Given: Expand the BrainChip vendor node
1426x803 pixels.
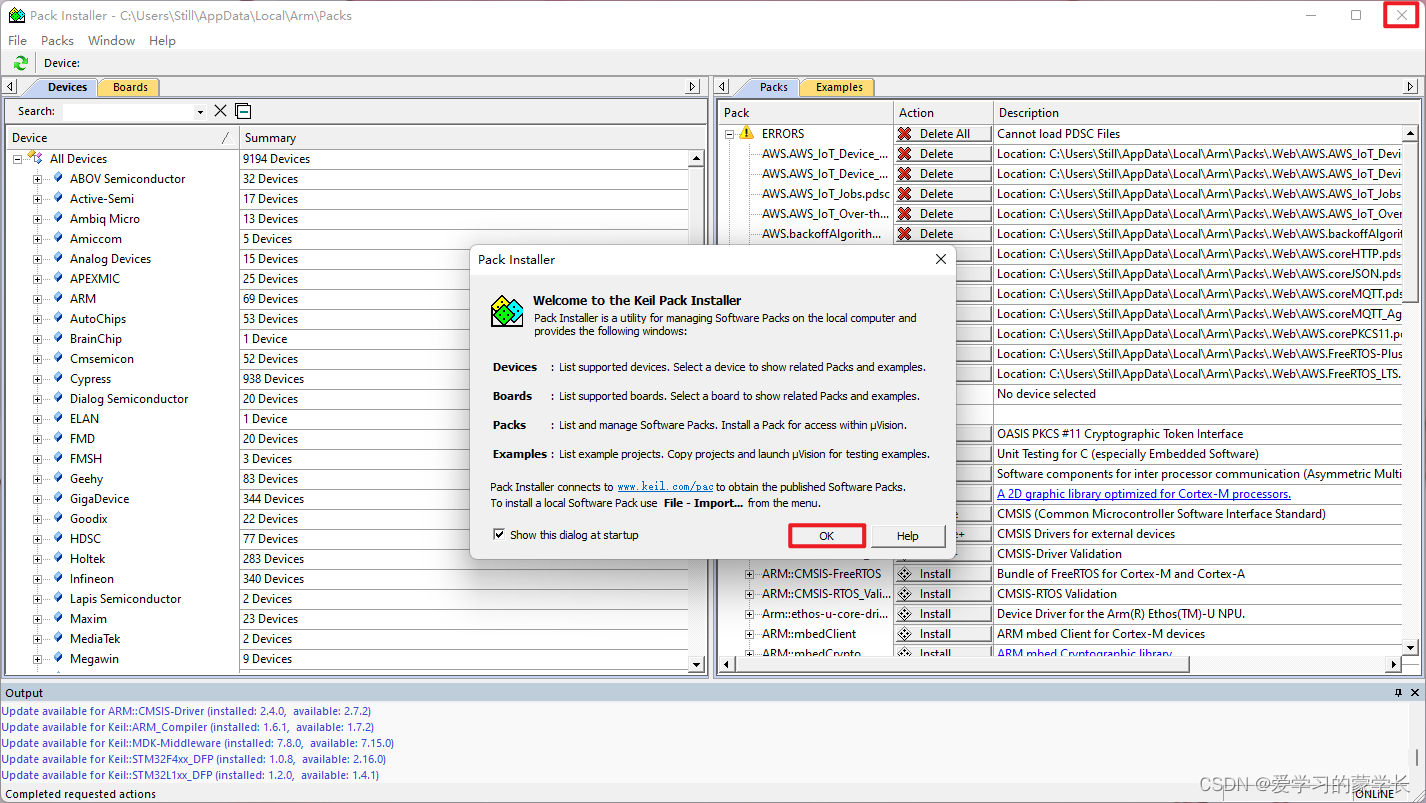Looking at the screenshot, I should (x=38, y=338).
